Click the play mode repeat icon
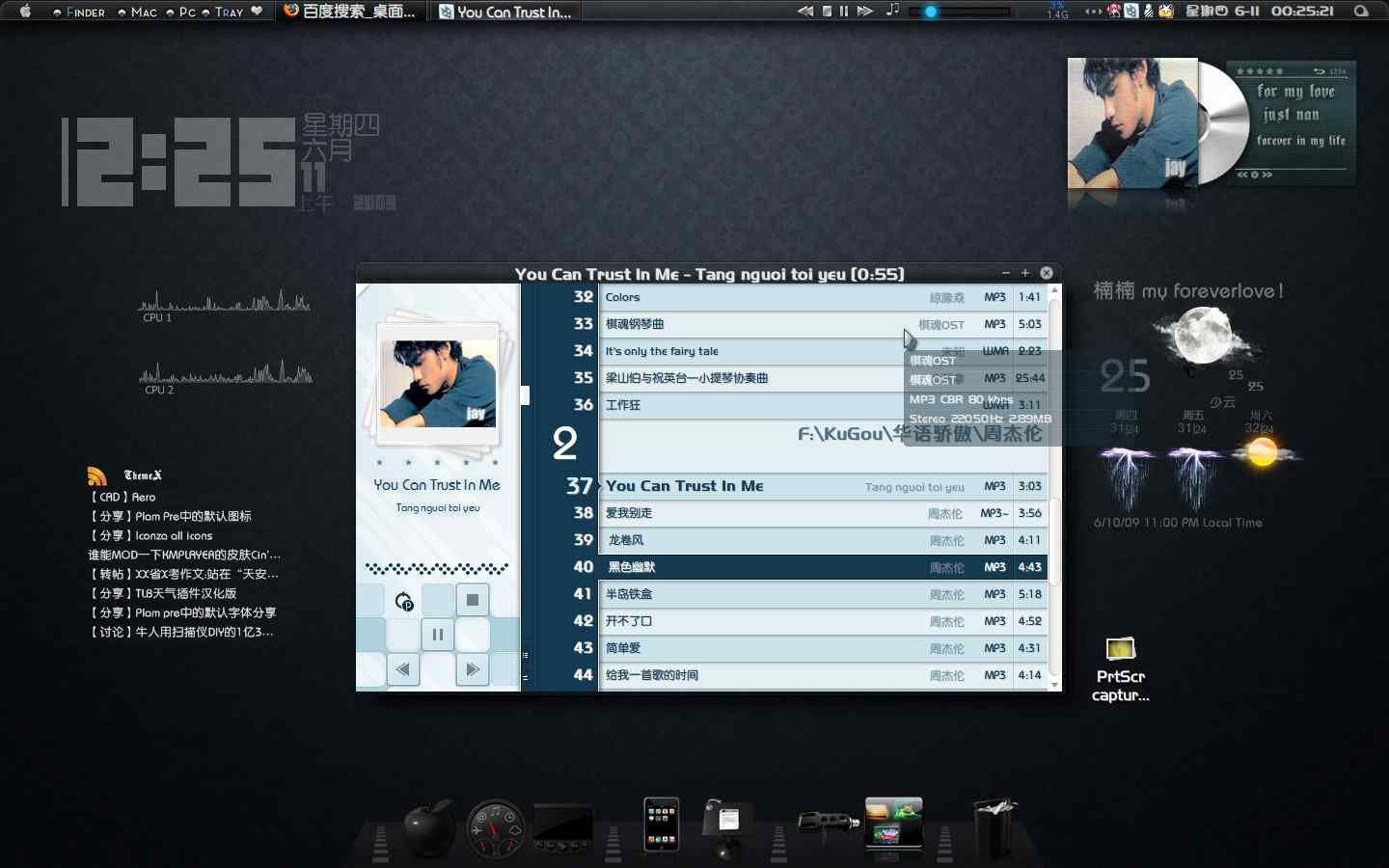 [404, 602]
